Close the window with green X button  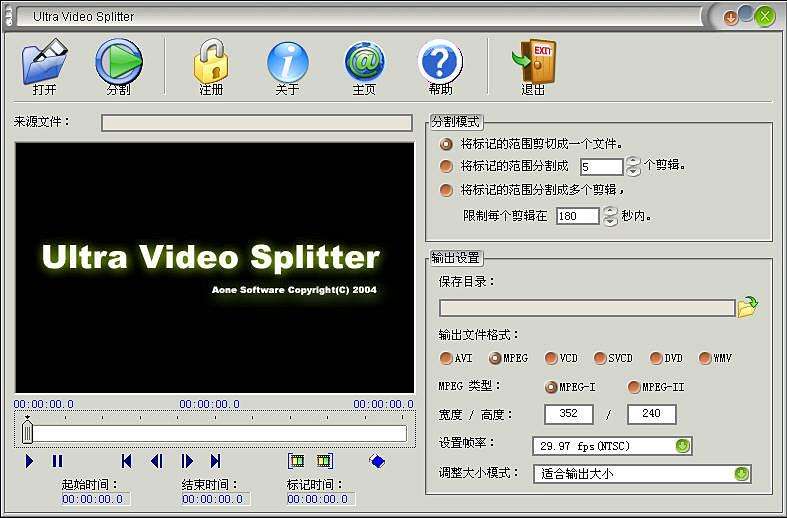764,17
